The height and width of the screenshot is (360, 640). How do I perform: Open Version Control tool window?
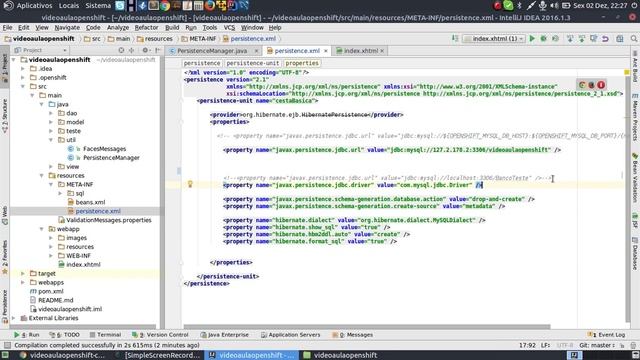coord(160,335)
